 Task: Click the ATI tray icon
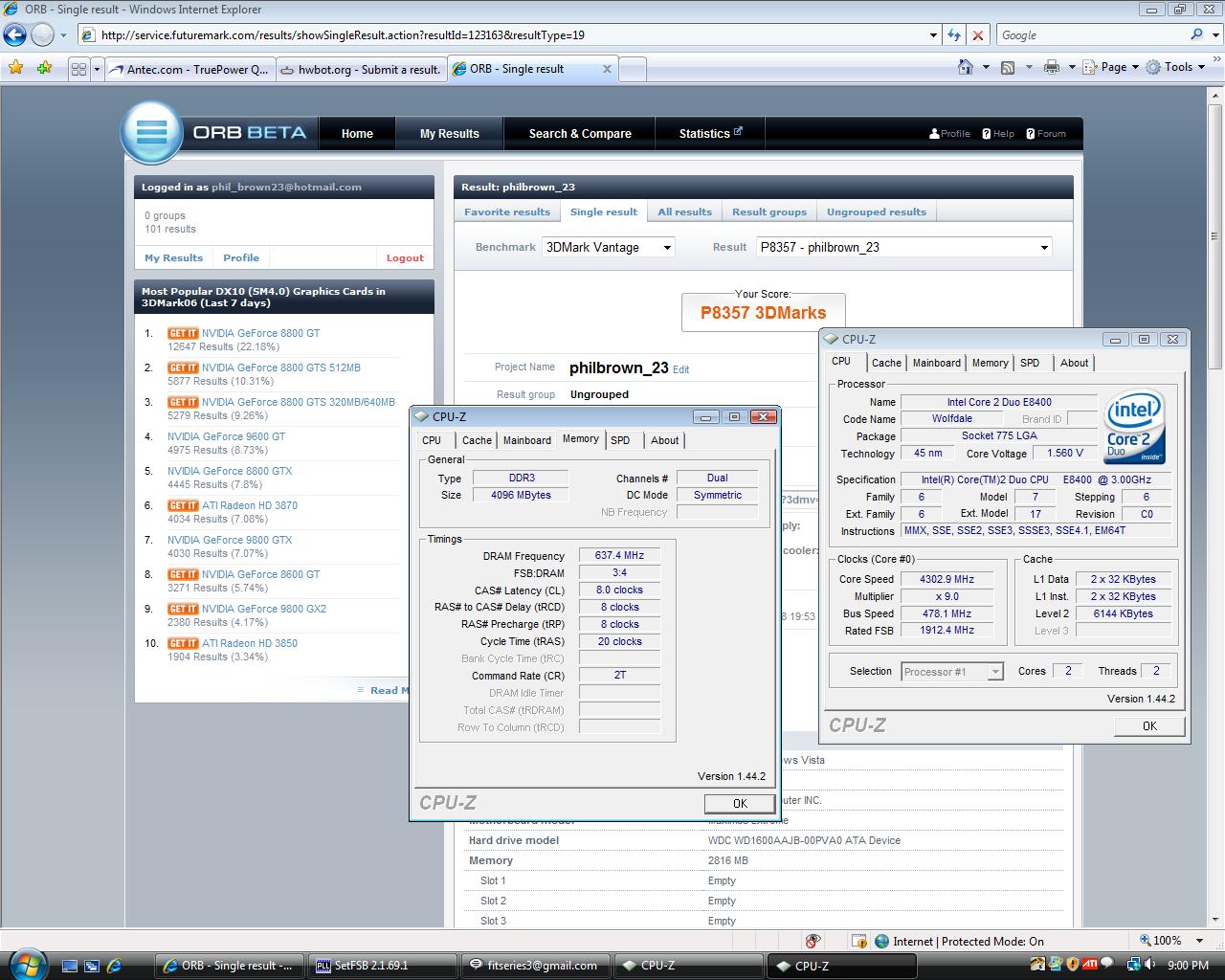click(x=1090, y=965)
